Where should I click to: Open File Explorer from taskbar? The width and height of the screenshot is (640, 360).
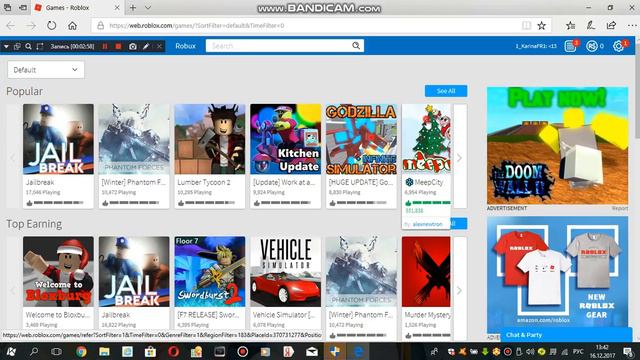tap(104, 351)
